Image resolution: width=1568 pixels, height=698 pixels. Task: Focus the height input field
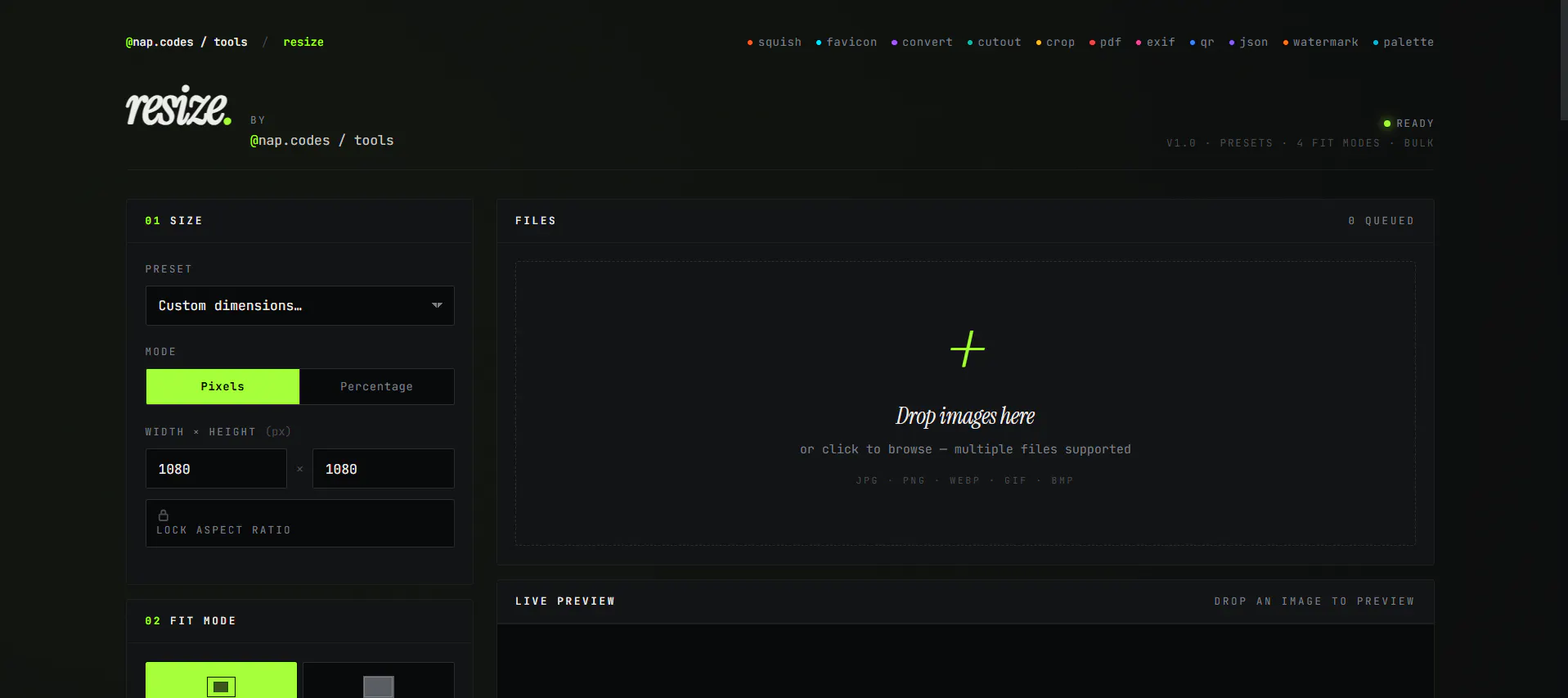coord(383,469)
